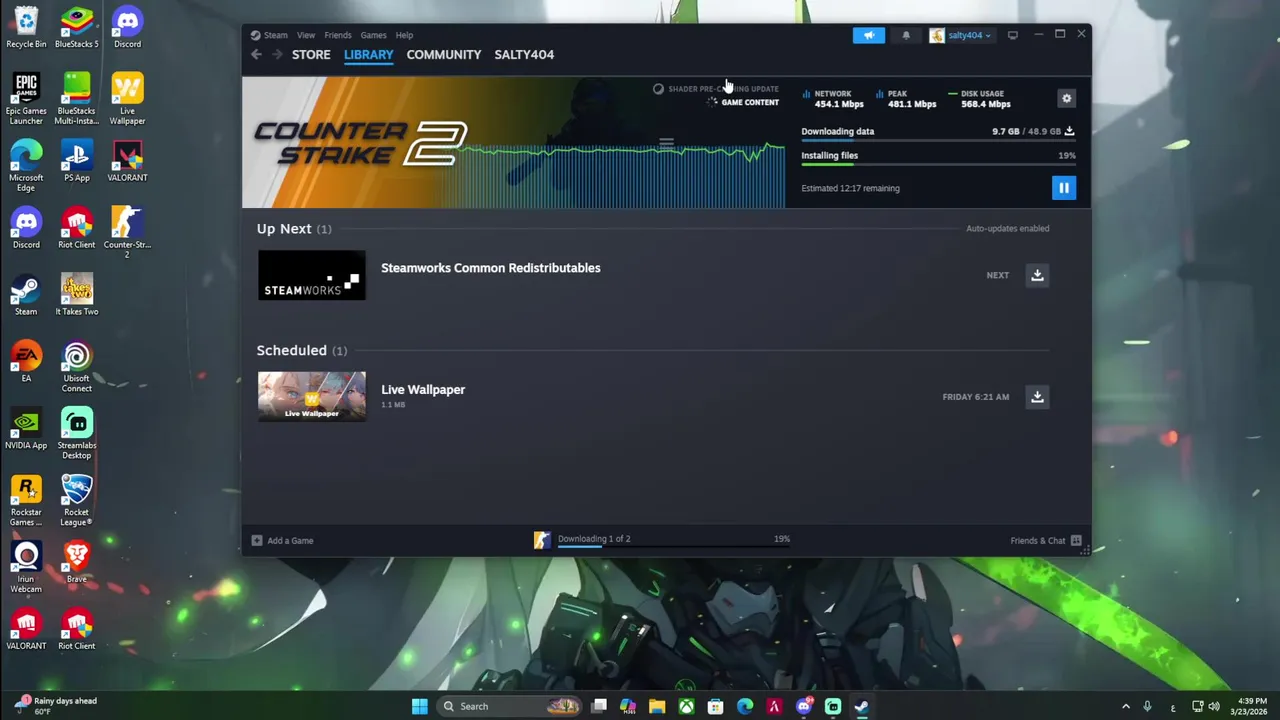Click the Steamworks Common Redistributables thumbnail

312,275
